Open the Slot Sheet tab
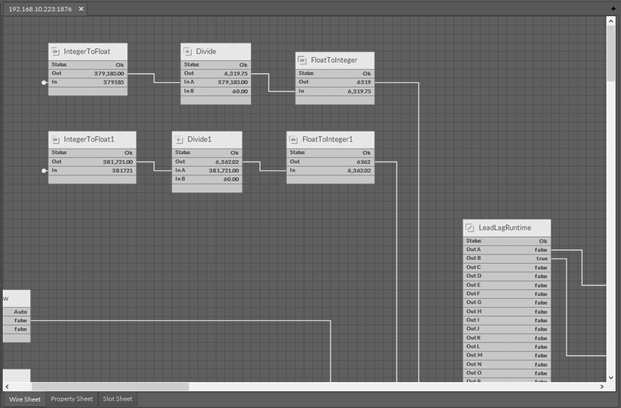The height and width of the screenshot is (408, 621). pos(120,399)
